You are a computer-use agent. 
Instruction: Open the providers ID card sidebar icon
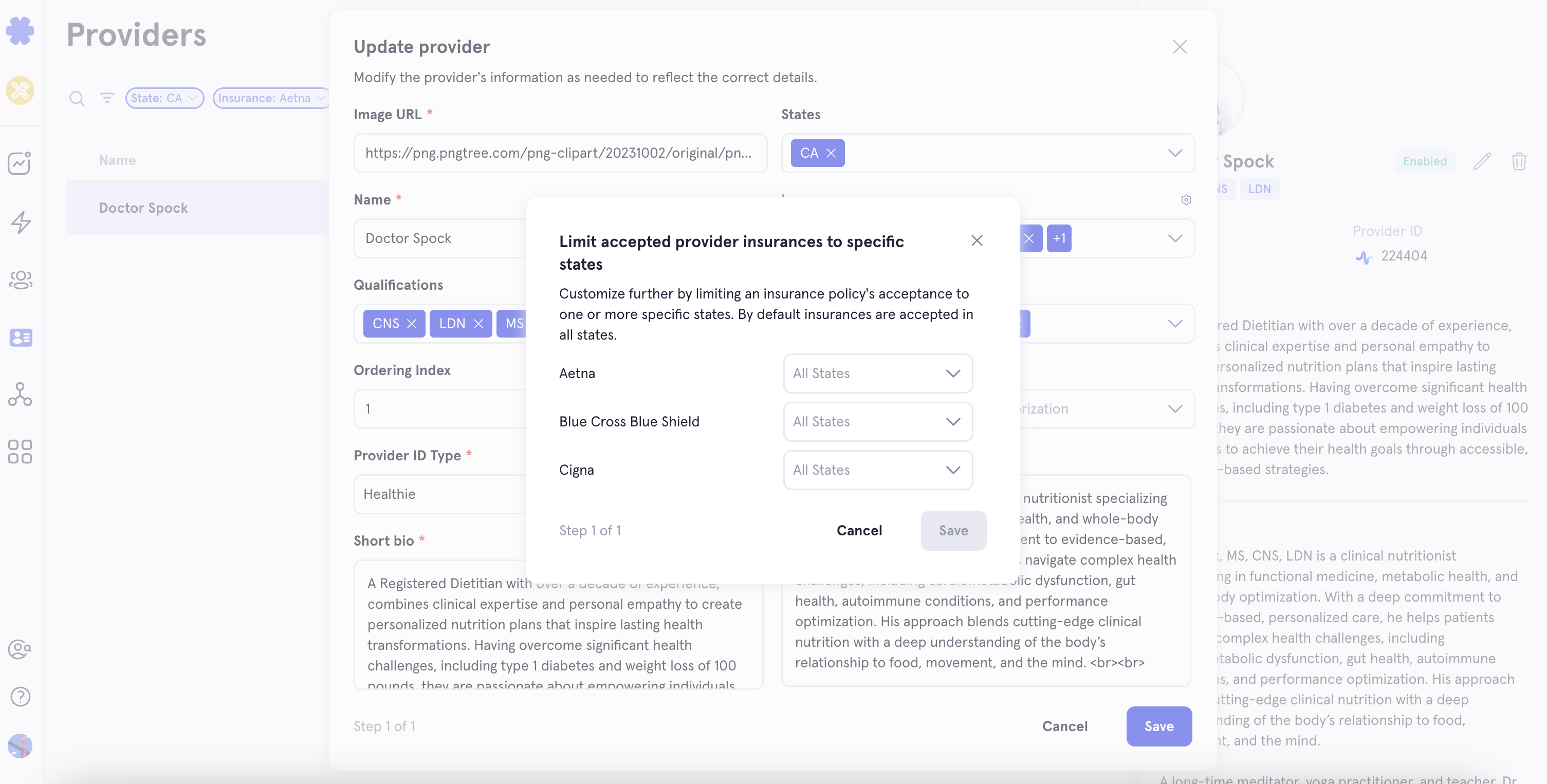(21, 338)
